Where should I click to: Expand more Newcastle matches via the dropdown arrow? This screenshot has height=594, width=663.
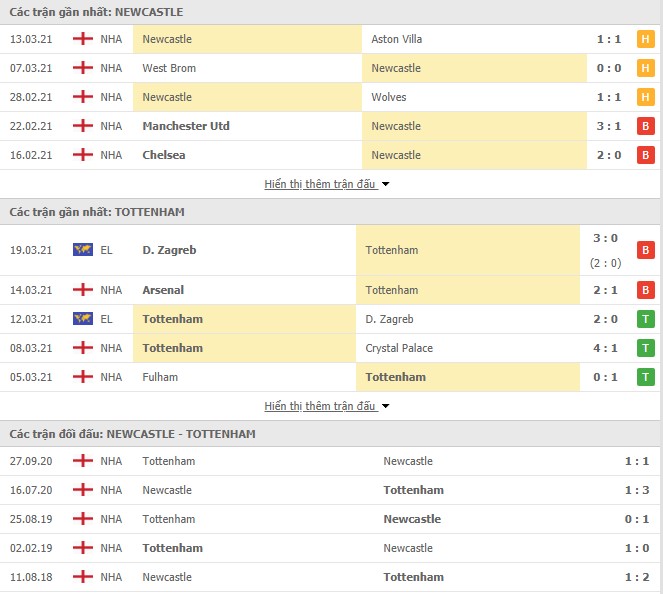tap(385, 184)
